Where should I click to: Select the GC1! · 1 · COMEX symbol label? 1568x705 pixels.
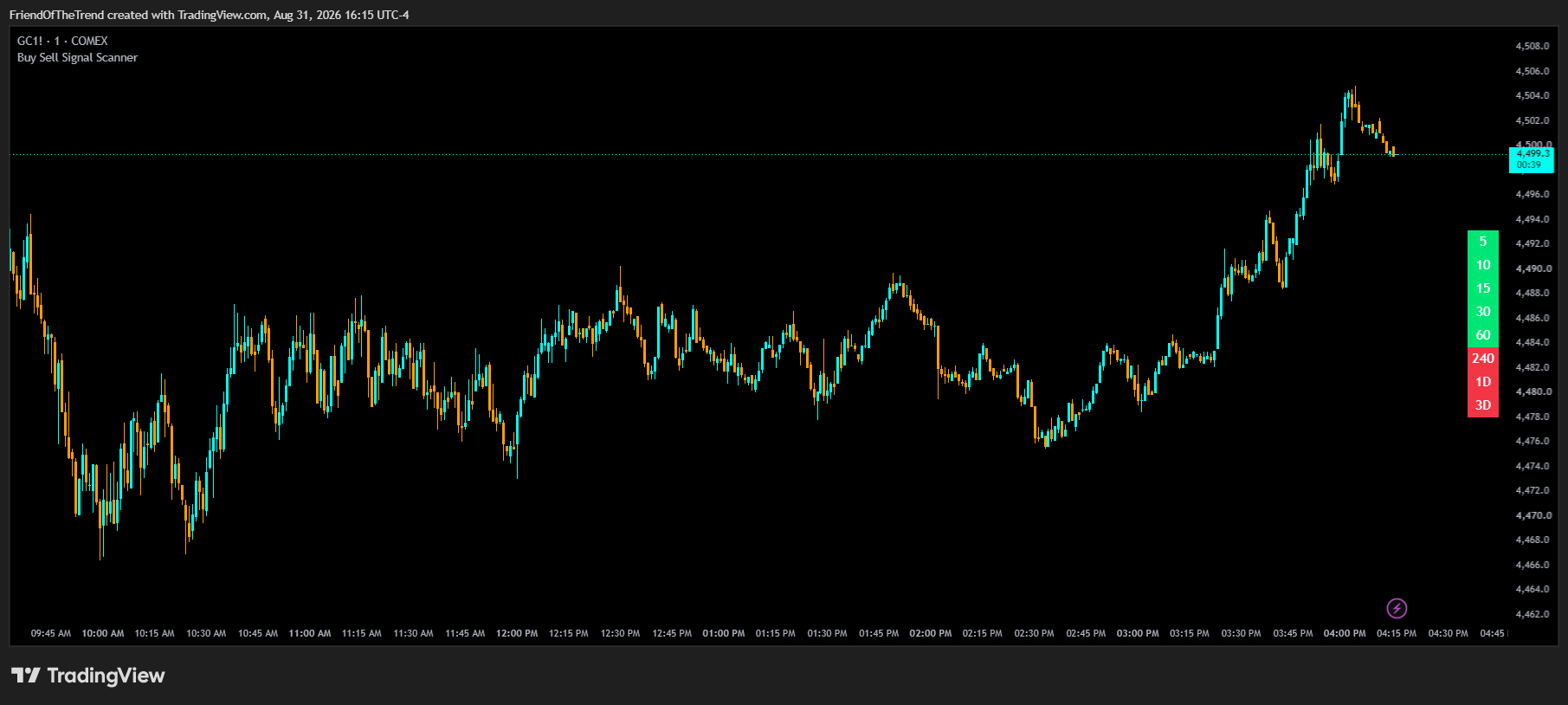tap(62, 41)
